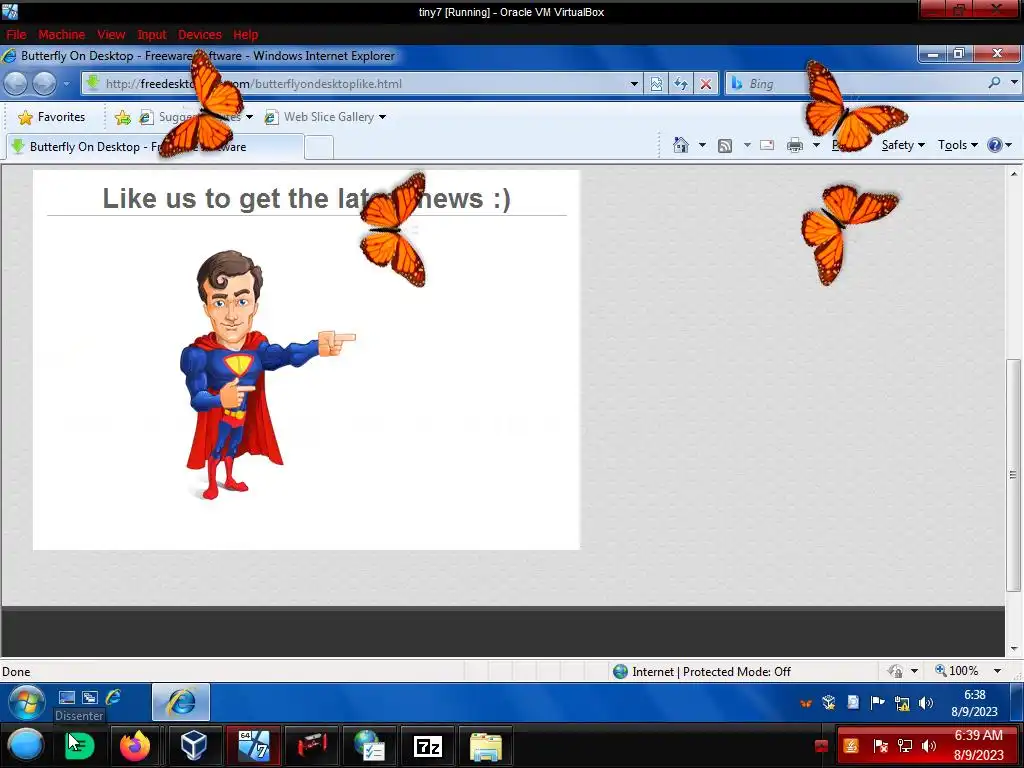Image resolution: width=1024 pixels, height=768 pixels.
Task: Open VirtualBox Input menu
Action: click(x=152, y=35)
